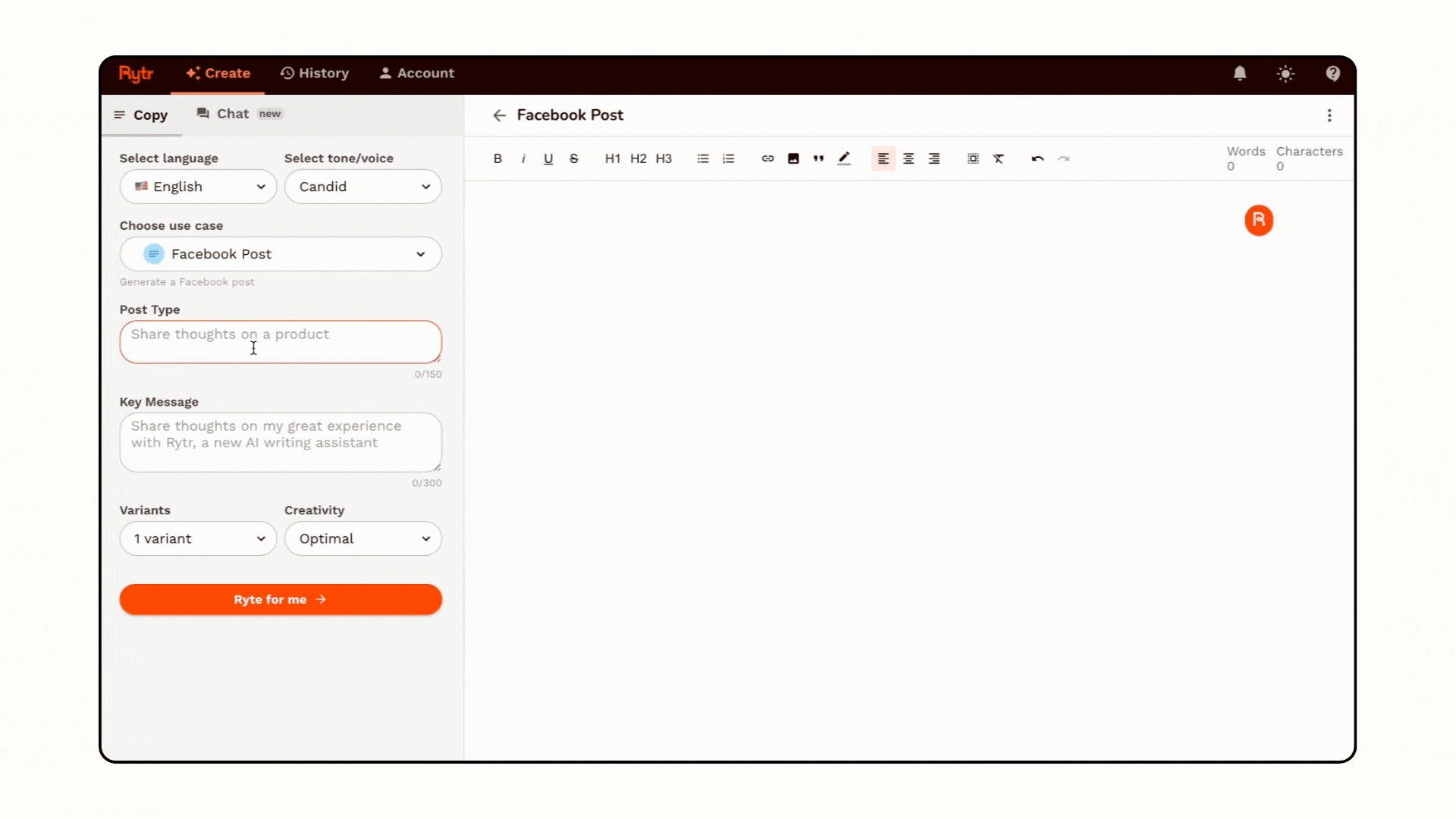Open the Creativity level selector set to Optimal
Screen dimensions: 1456x819
[363, 538]
